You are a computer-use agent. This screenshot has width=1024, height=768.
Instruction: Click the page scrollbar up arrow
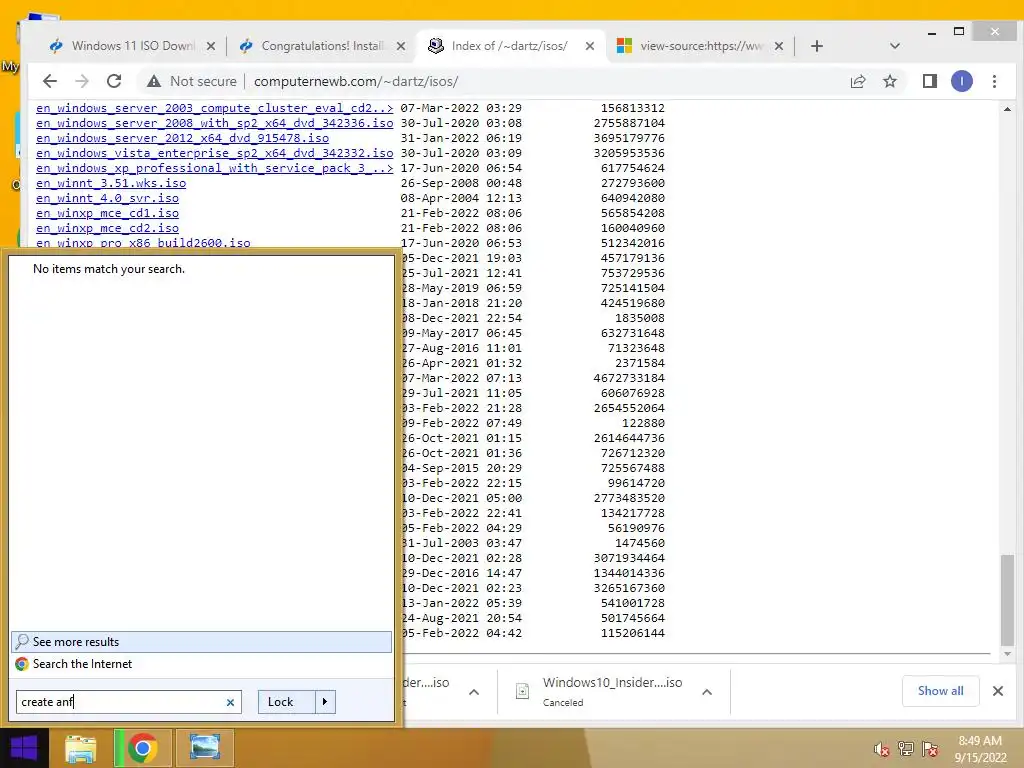pos(1007,109)
